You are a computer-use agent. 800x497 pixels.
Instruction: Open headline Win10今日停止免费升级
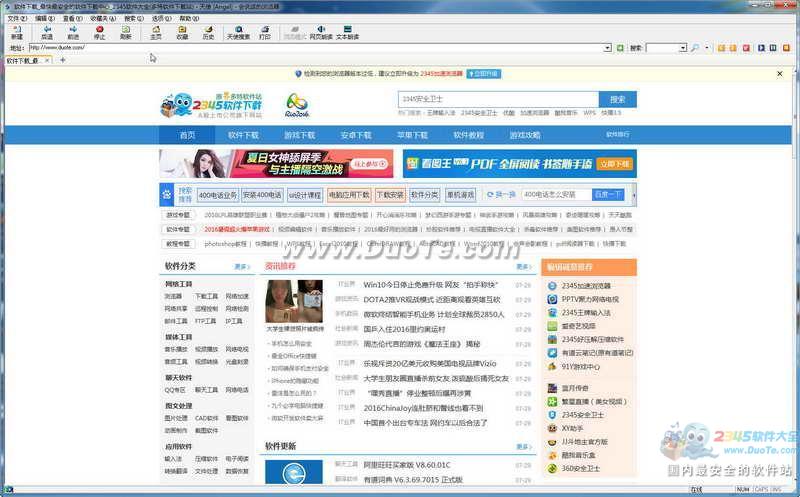click(430, 285)
